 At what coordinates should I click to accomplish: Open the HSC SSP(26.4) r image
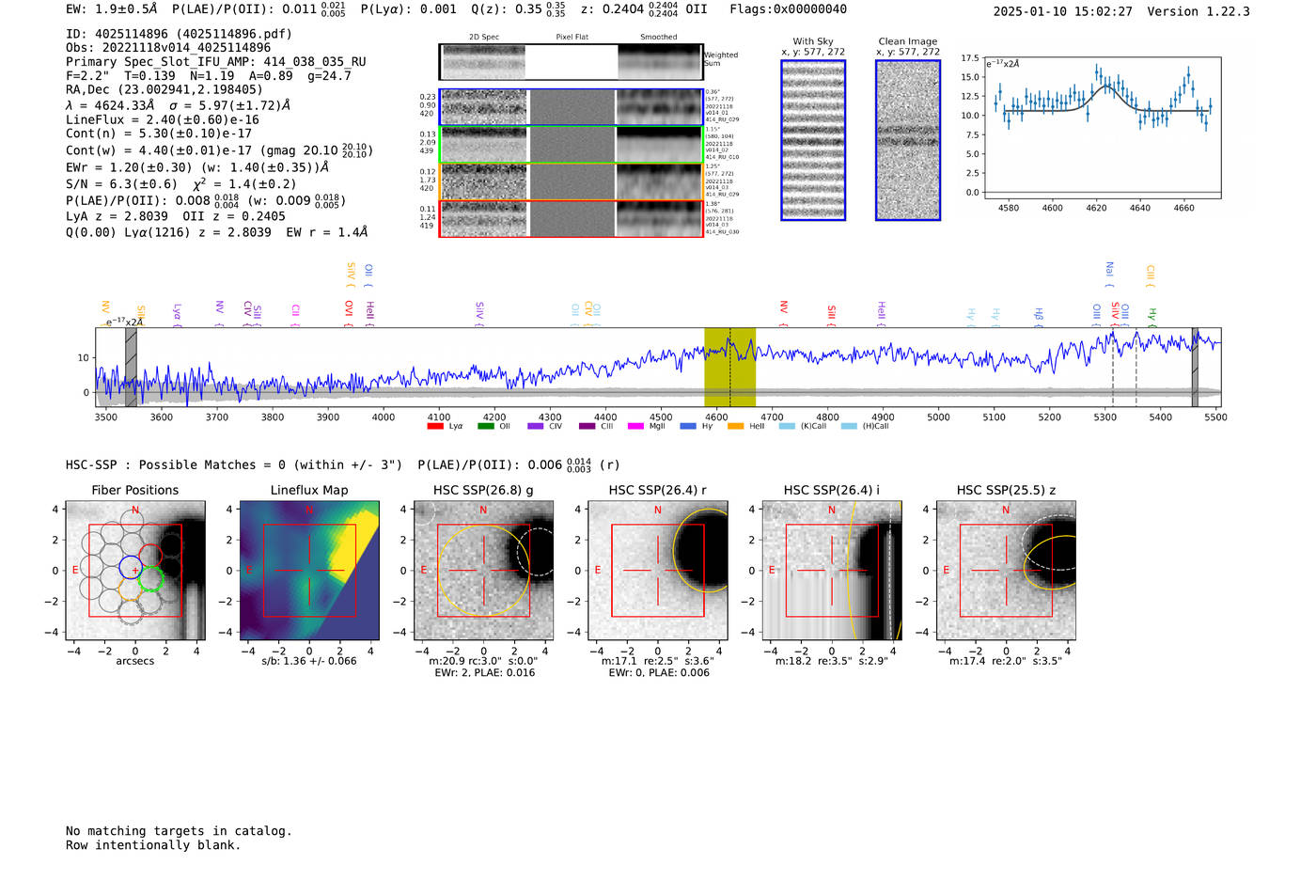657,570
